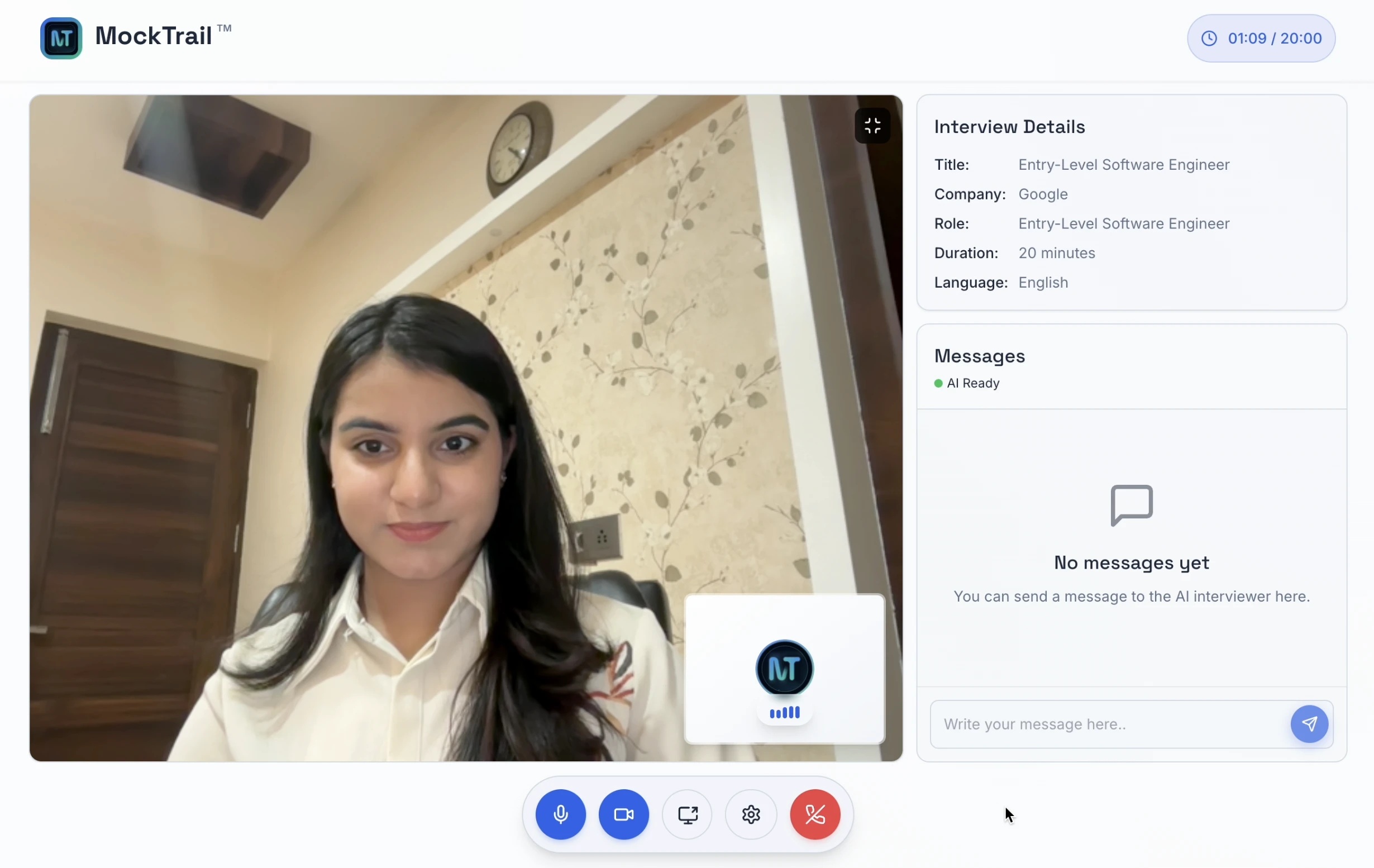Click the Messages panel heading

click(x=979, y=356)
